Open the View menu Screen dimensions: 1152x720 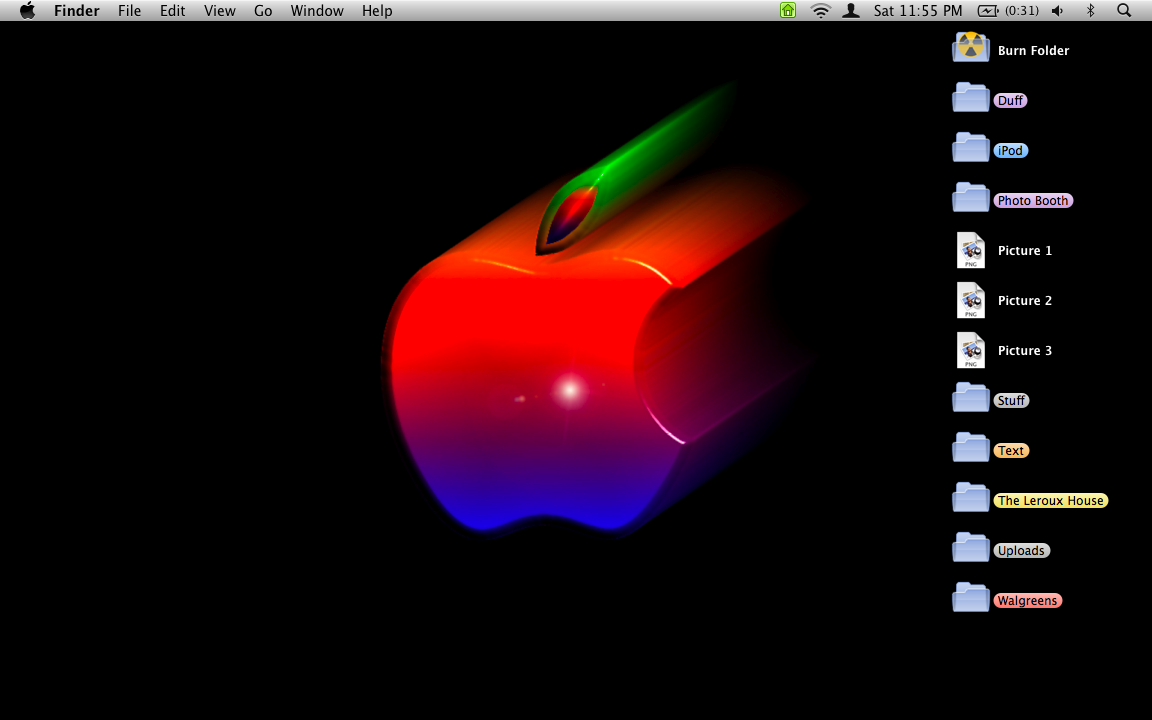pyautogui.click(x=220, y=10)
